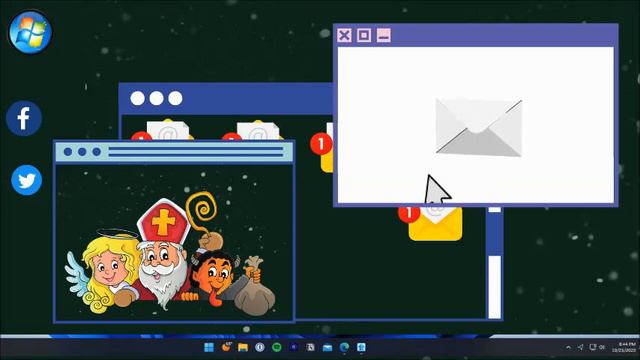Open Microsoft Store from the taskbar
640x360 pixels.
361,347
